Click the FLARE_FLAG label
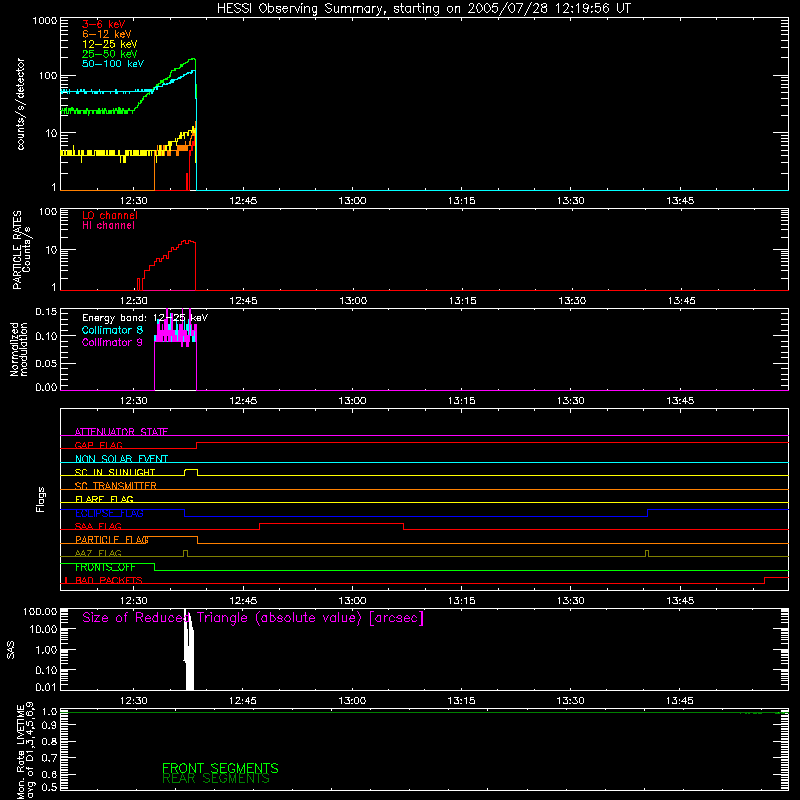 click(x=104, y=499)
